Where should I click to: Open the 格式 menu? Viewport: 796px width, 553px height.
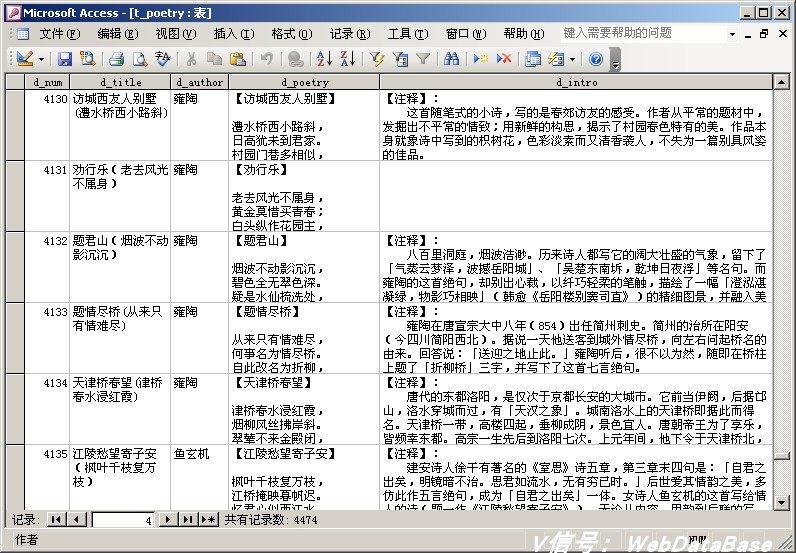[x=291, y=34]
